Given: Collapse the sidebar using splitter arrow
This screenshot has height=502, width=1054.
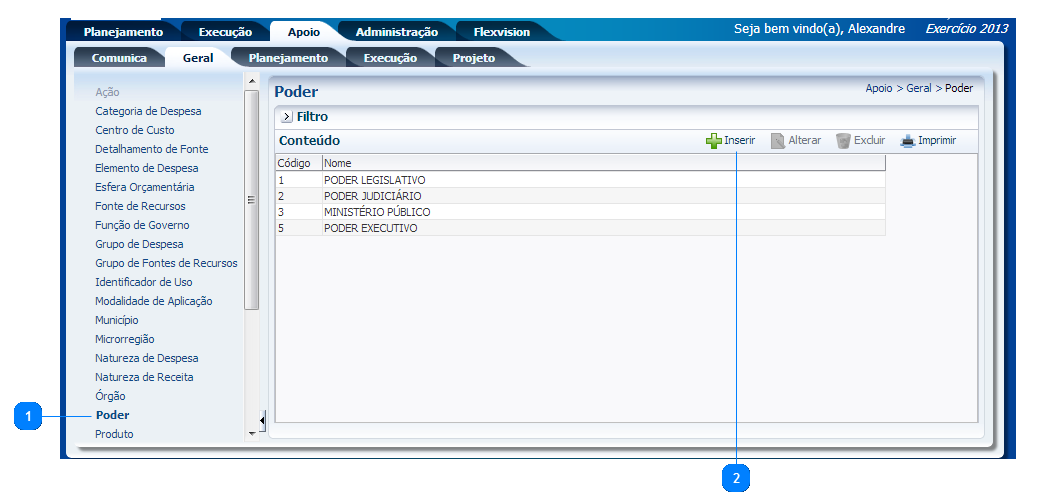Looking at the screenshot, I should [262, 421].
